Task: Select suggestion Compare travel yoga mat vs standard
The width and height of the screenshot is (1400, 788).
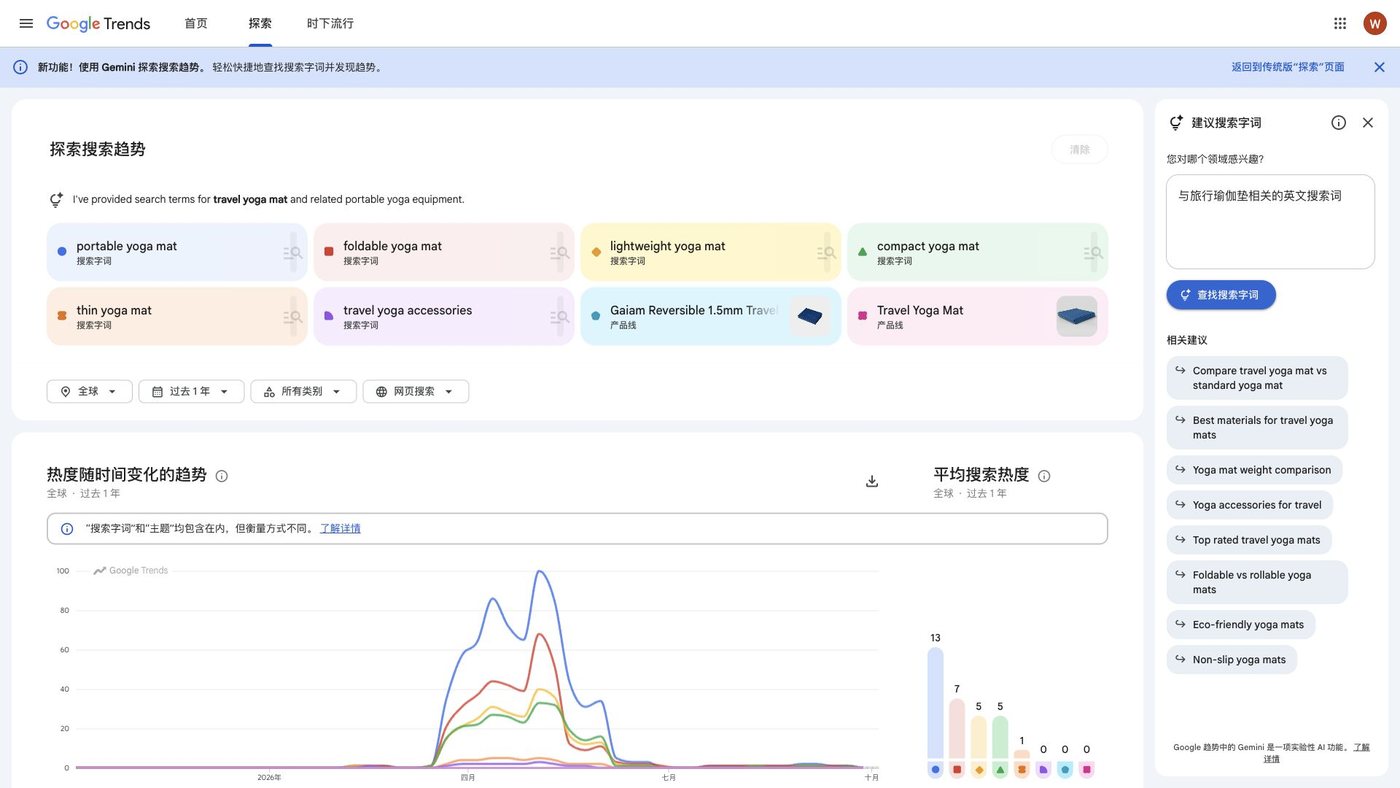Action: (x=1257, y=378)
